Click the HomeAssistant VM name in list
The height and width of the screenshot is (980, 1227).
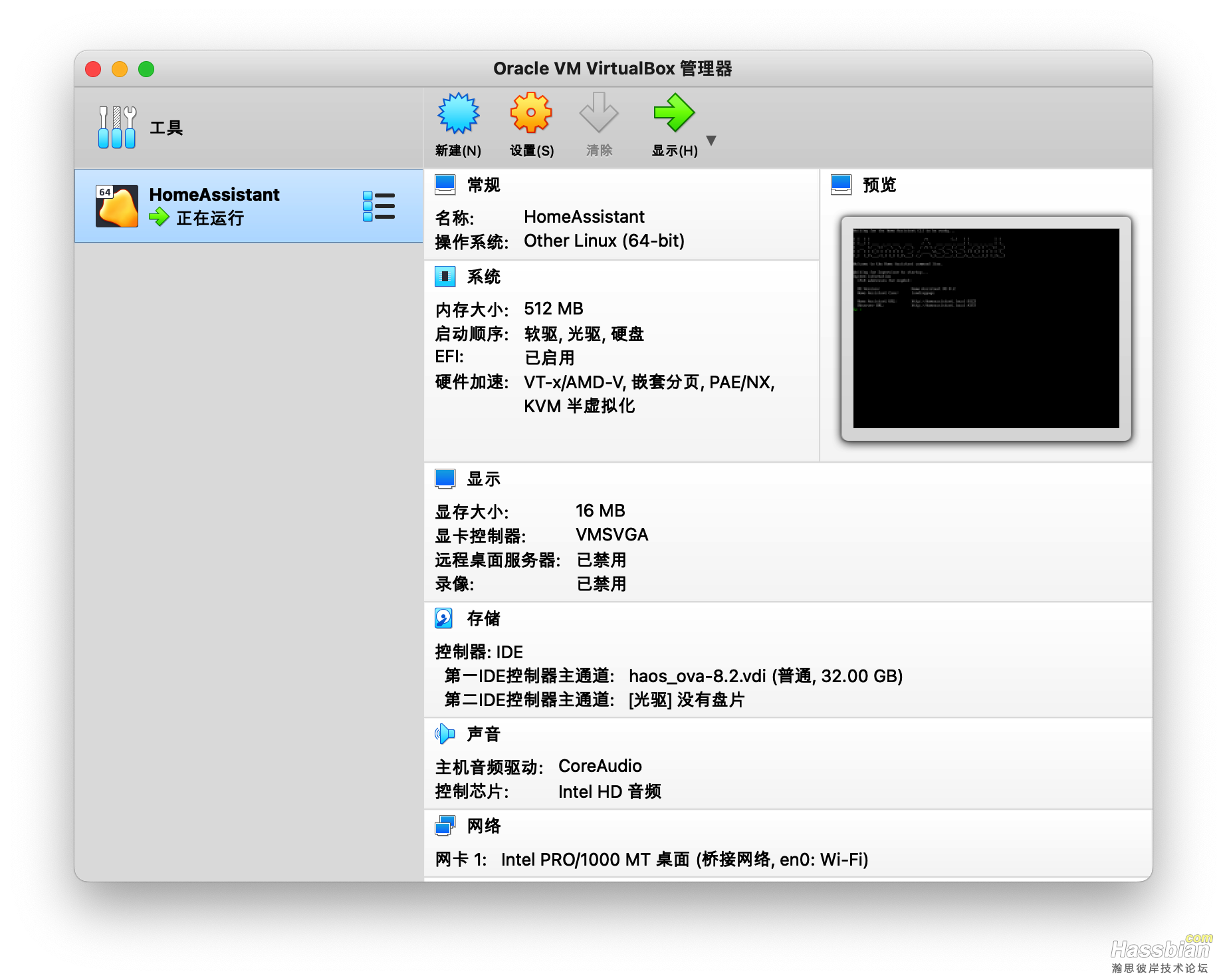pos(214,195)
